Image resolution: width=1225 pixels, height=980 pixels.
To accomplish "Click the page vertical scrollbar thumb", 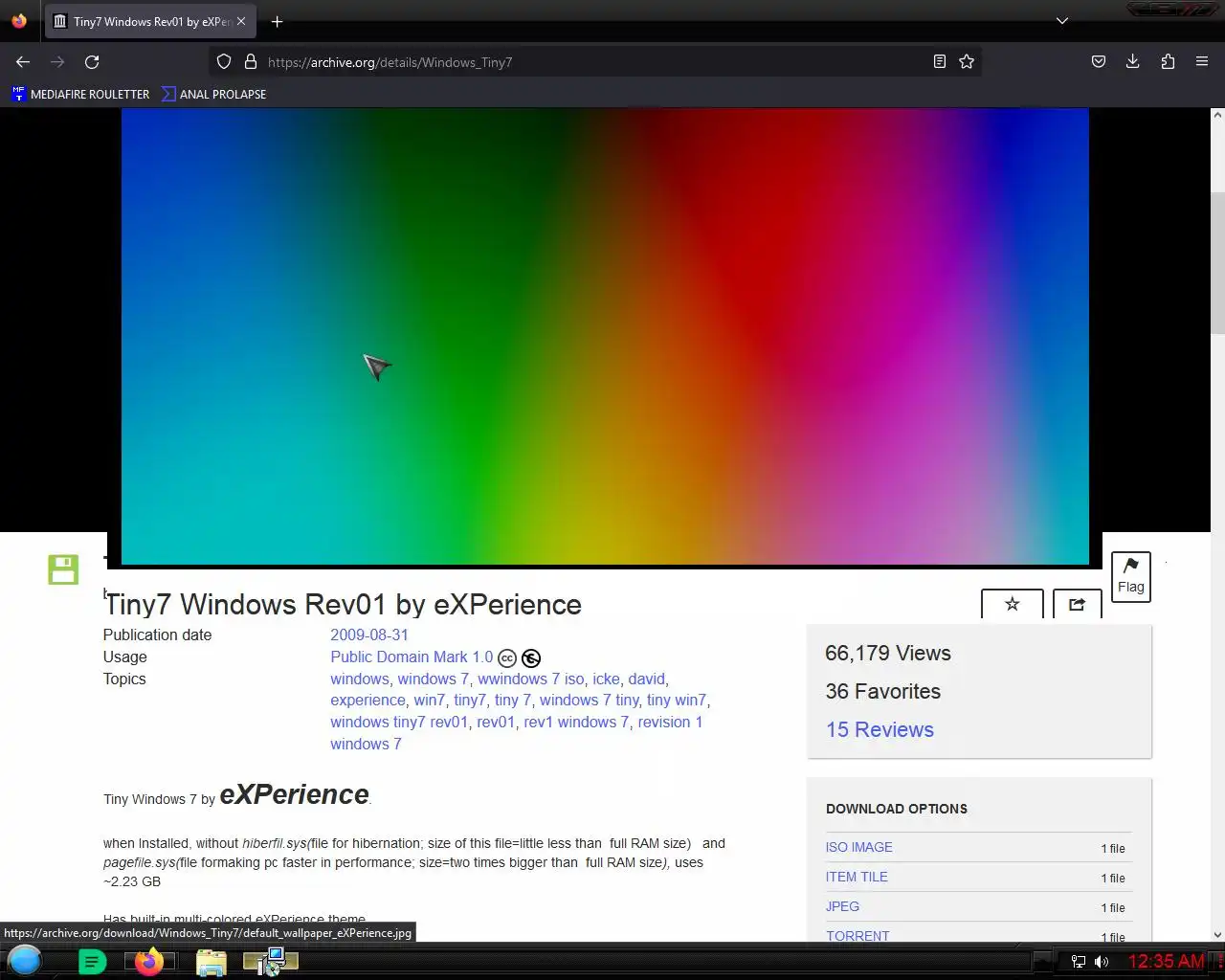I will pyautogui.click(x=1217, y=263).
